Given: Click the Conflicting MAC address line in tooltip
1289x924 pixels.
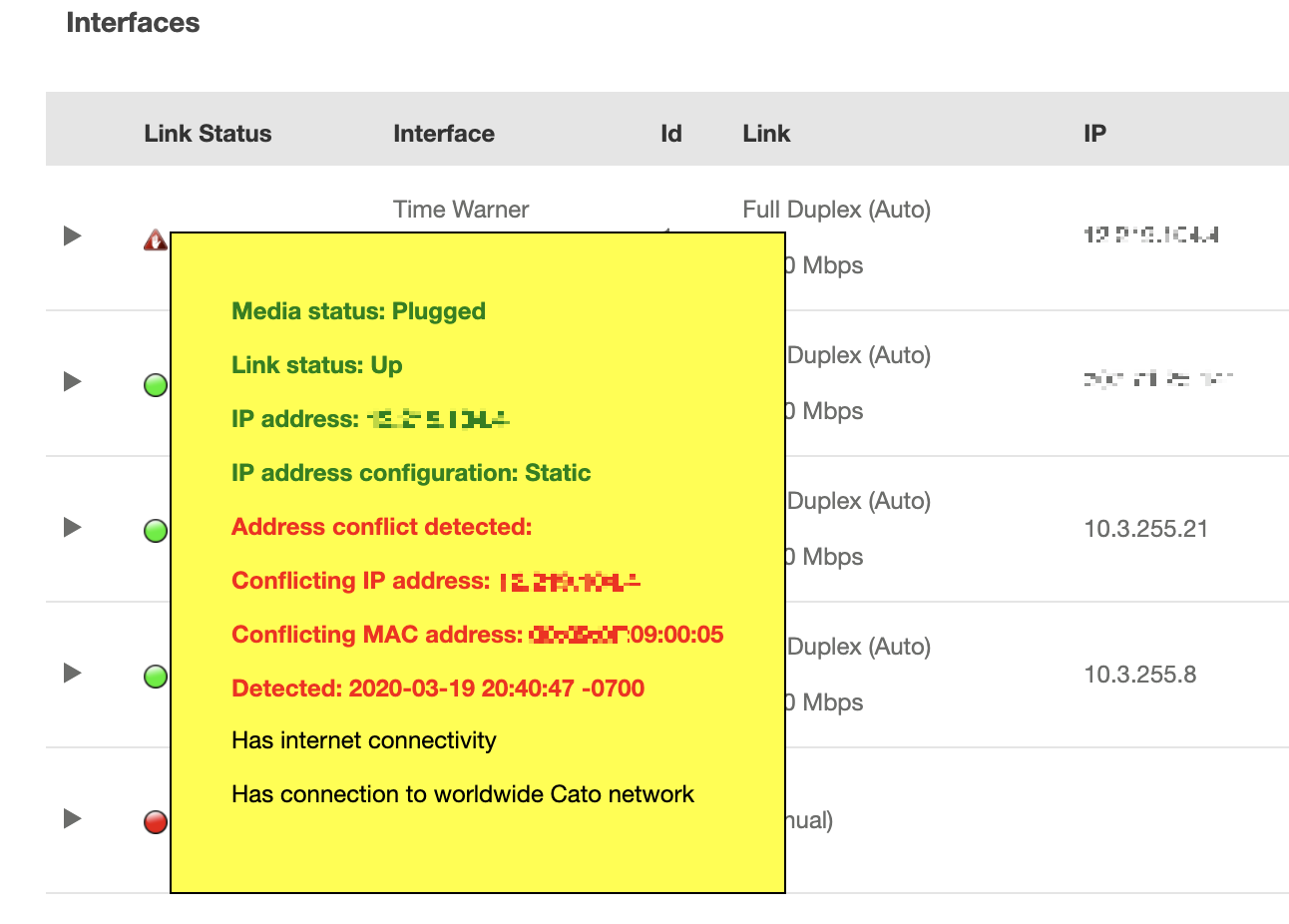Looking at the screenshot, I should (x=477, y=635).
